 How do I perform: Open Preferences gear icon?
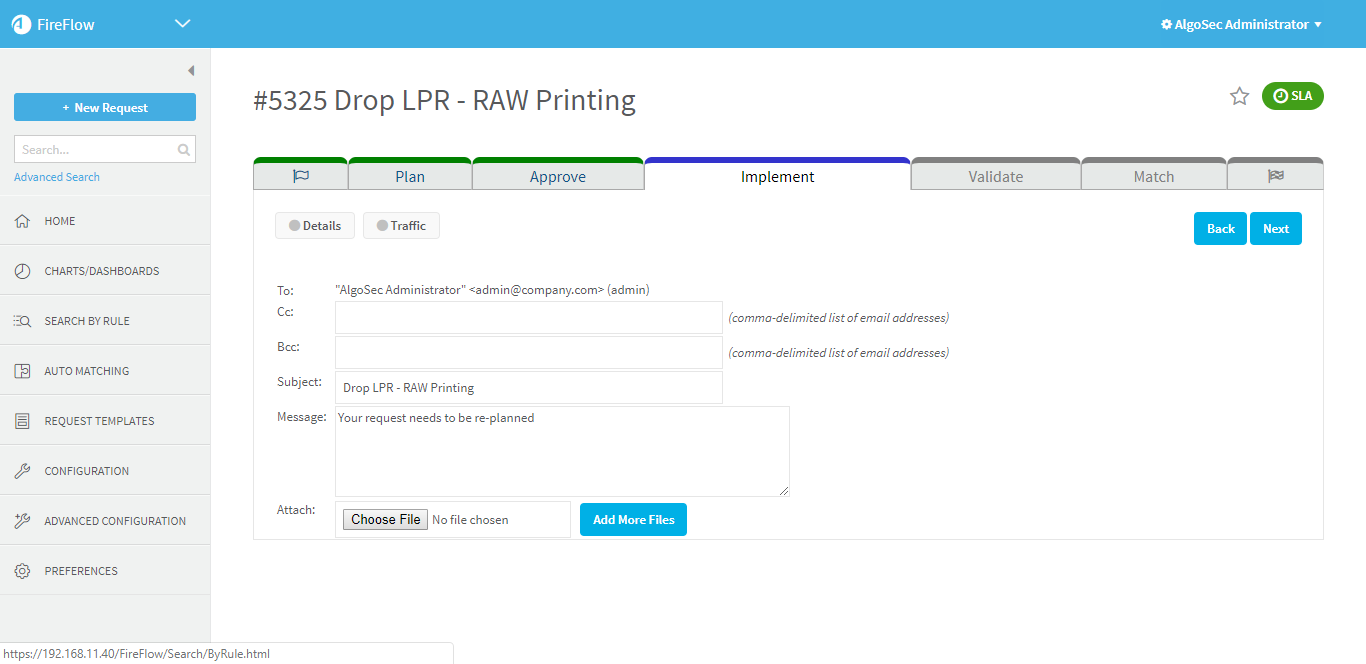(22, 571)
